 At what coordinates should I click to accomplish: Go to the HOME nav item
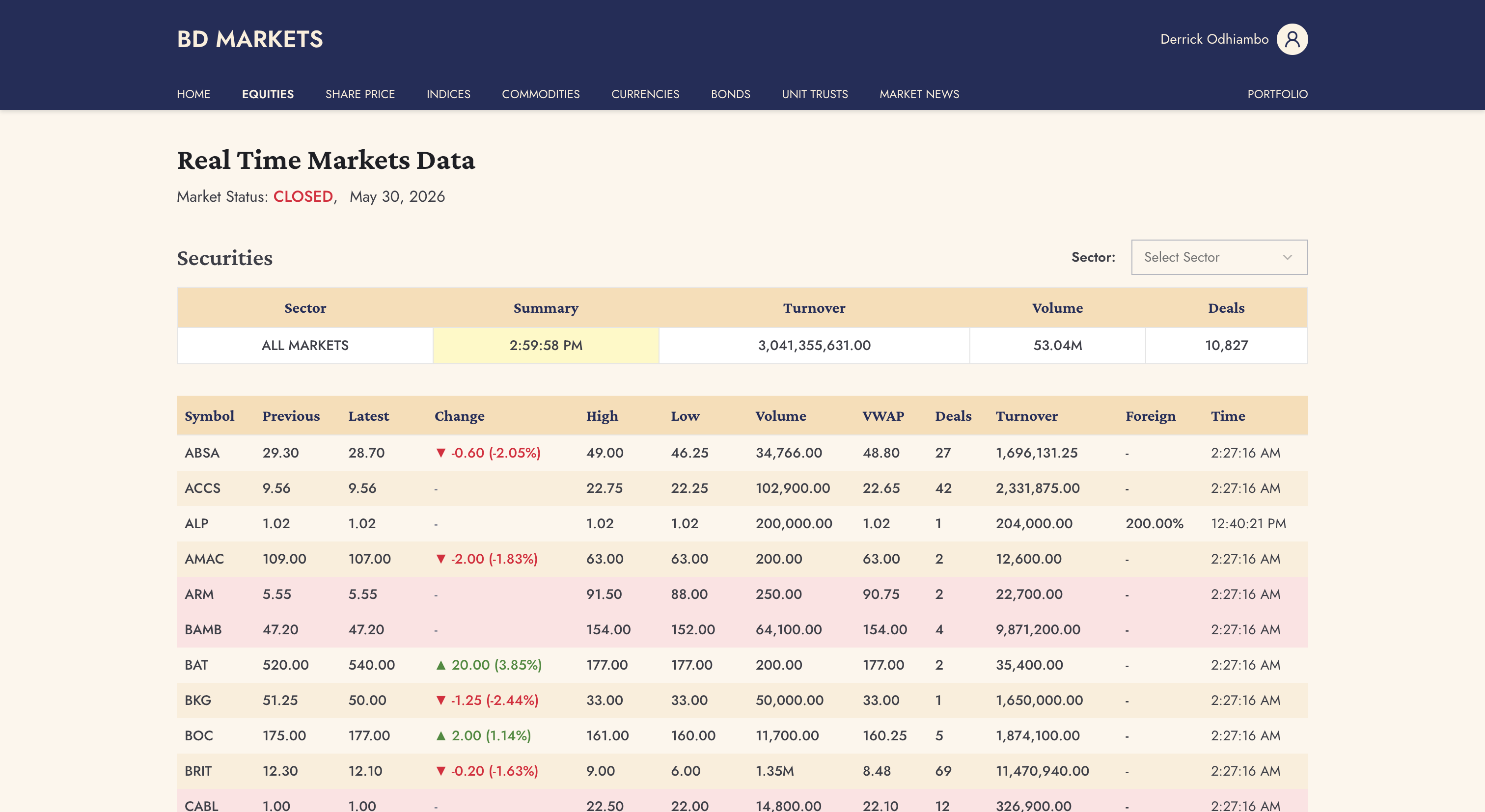coord(193,94)
